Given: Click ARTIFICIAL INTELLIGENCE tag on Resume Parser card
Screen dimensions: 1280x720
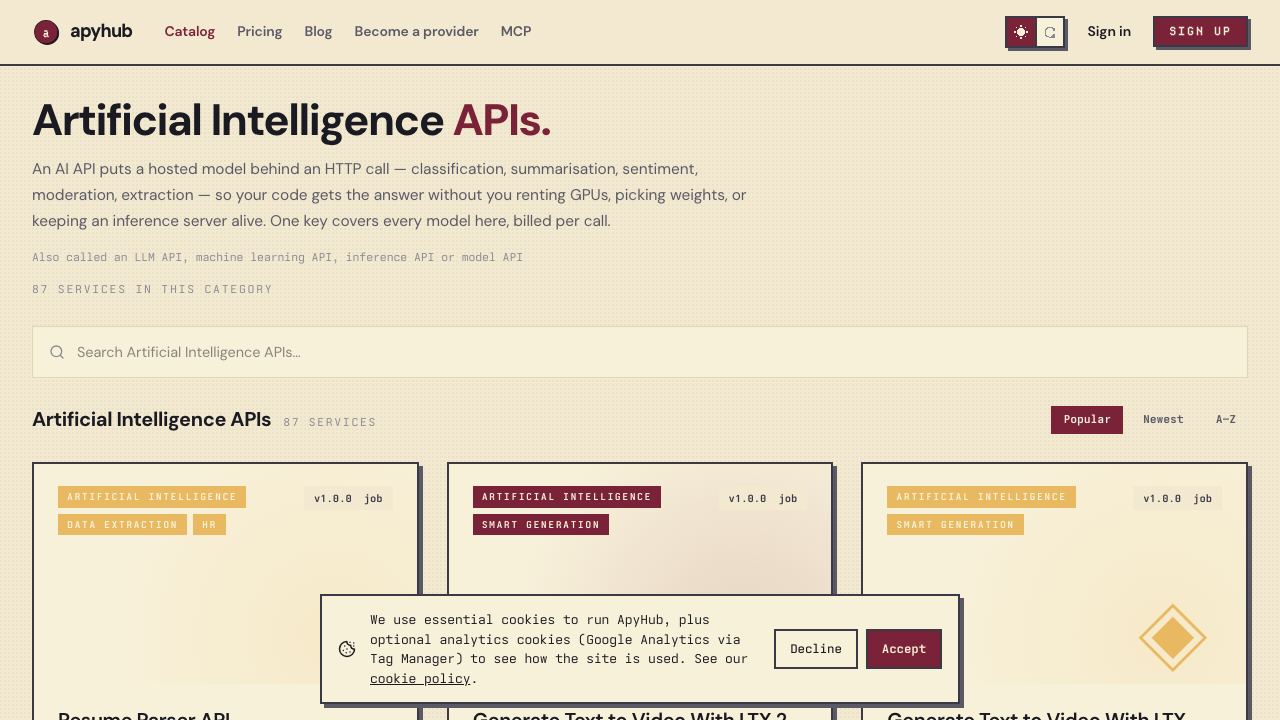Looking at the screenshot, I should 152,497.
